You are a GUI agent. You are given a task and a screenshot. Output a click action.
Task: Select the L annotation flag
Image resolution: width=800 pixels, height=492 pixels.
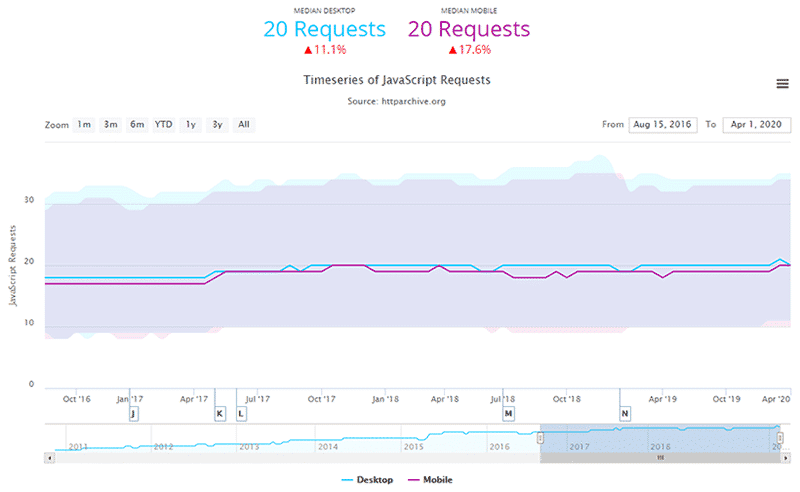tap(241, 413)
